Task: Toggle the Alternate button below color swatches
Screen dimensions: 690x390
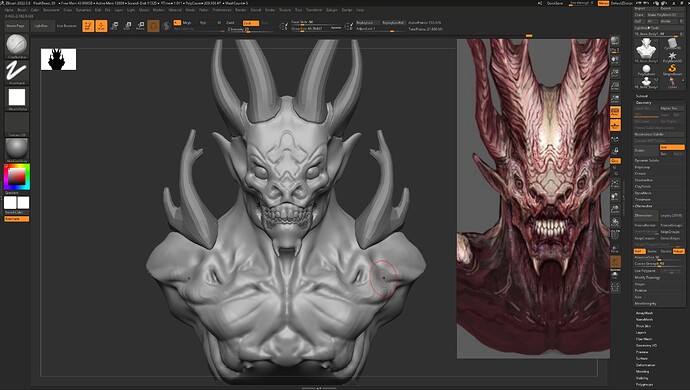Action: (x=17, y=219)
